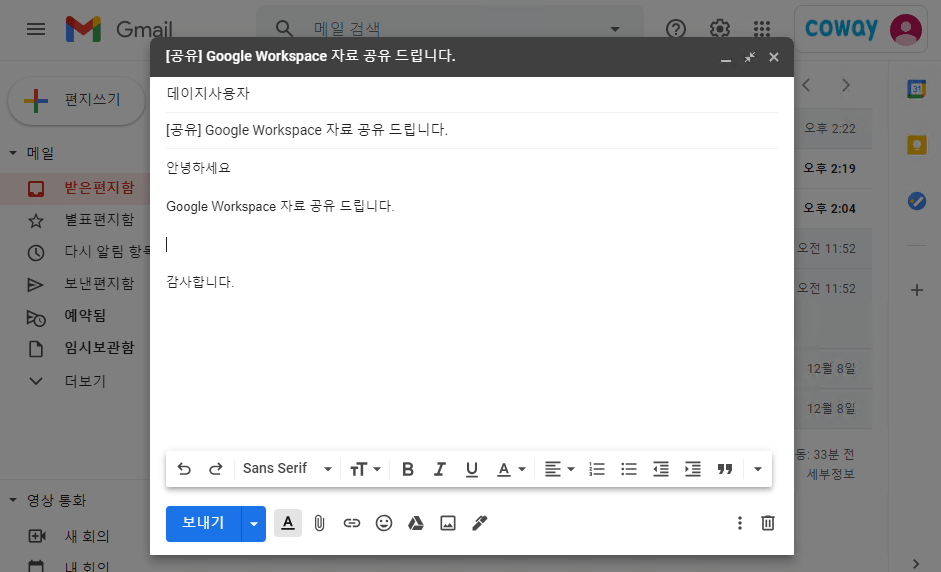Screen dimensions: 941x572
Task: Toggle the formatting options toolbar
Action: [x=288, y=523]
